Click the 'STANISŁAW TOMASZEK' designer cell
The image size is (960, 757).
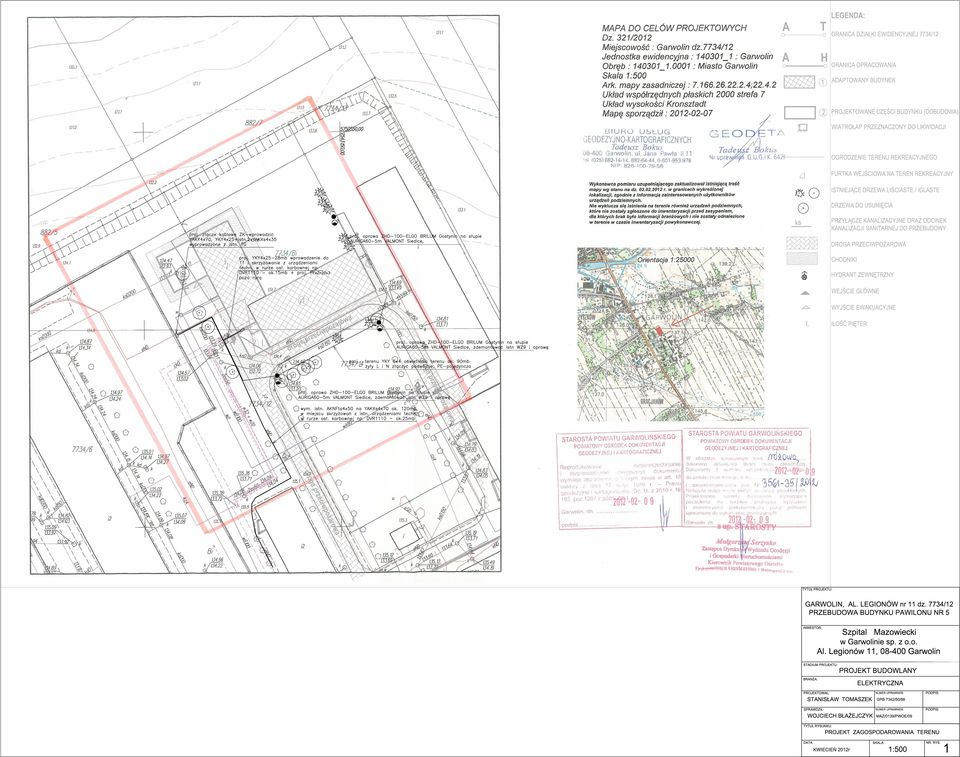(839, 699)
